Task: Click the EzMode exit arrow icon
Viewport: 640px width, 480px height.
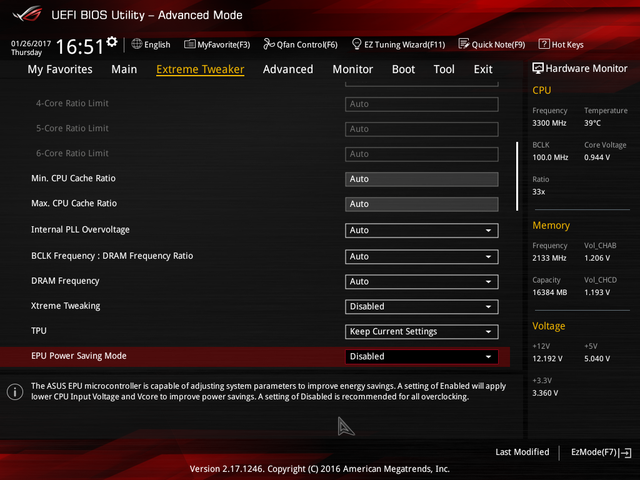Action: [x=625, y=453]
